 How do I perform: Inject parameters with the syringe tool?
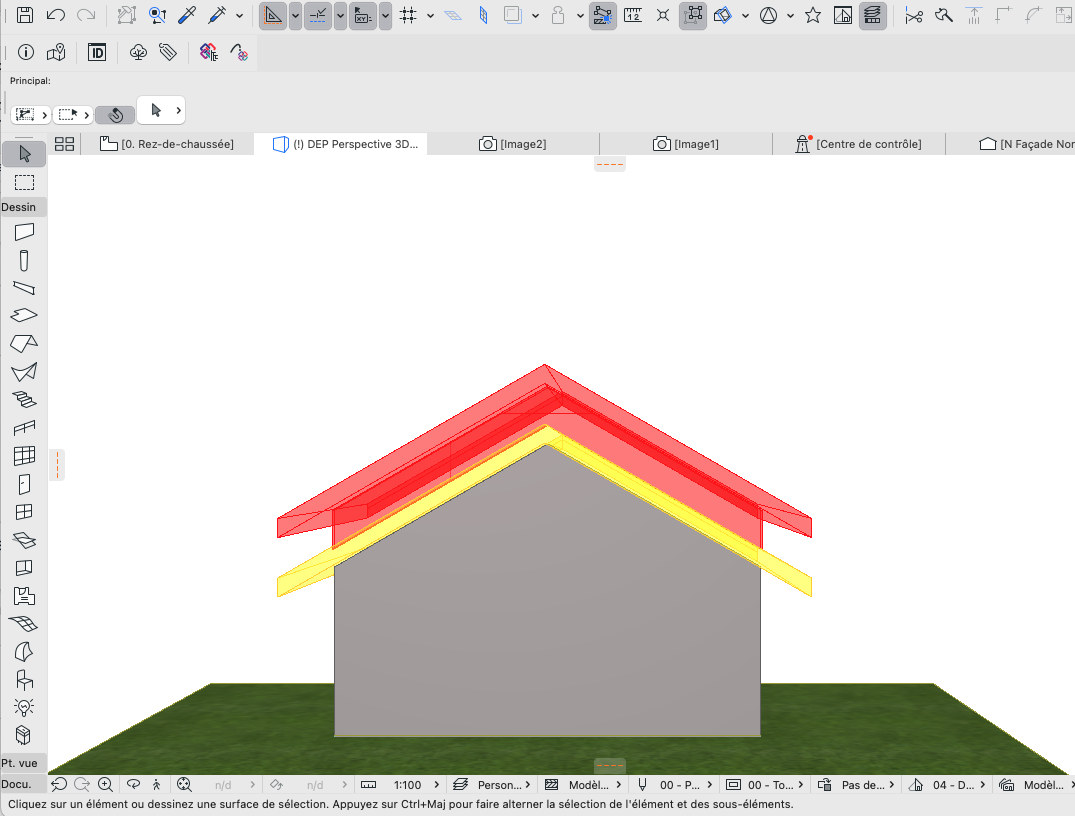[217, 15]
